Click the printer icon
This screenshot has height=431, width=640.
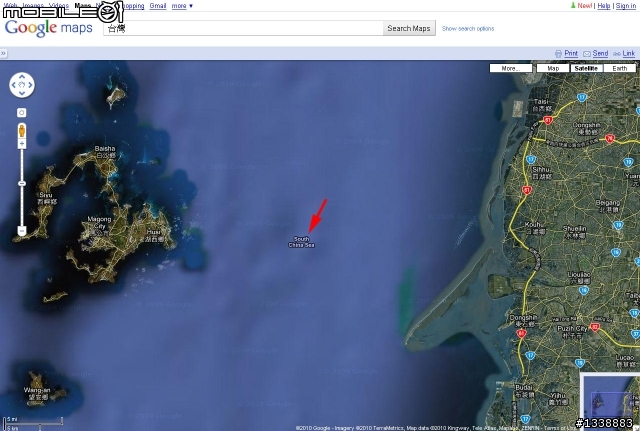pyautogui.click(x=558, y=54)
